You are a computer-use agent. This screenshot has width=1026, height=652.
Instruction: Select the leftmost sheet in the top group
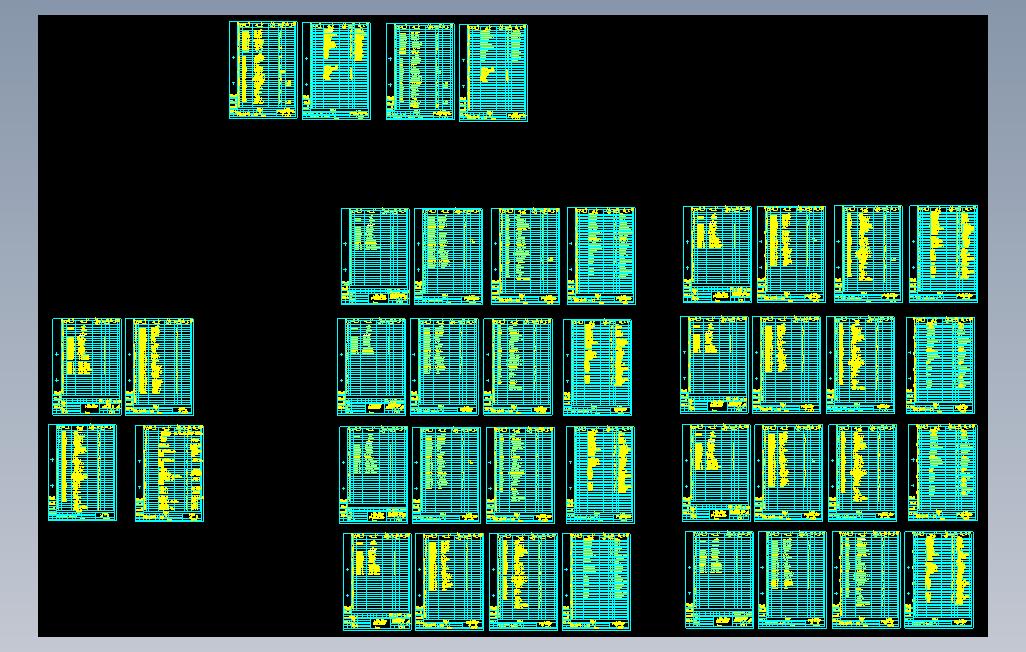tap(263, 70)
